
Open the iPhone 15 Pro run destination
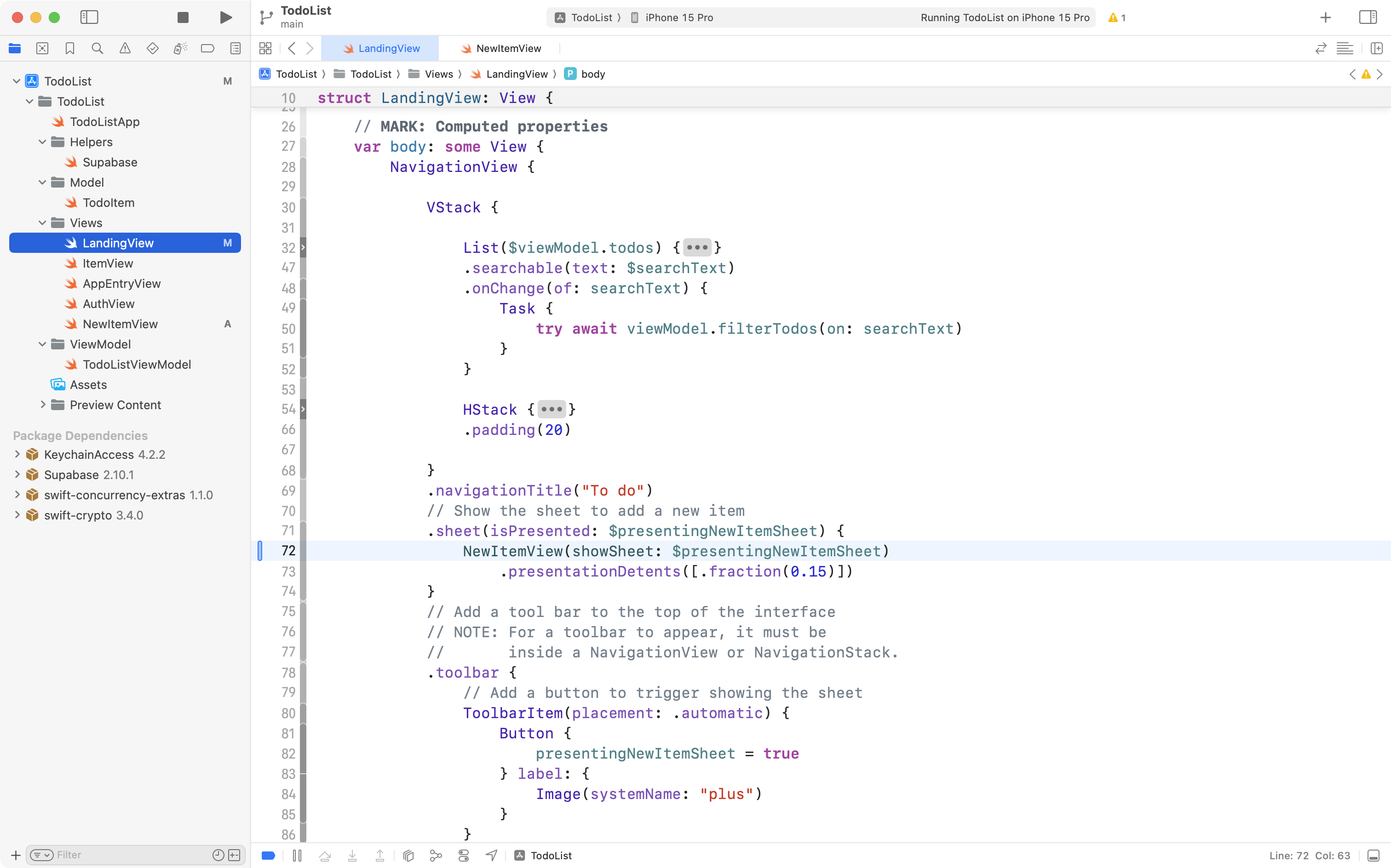678,17
